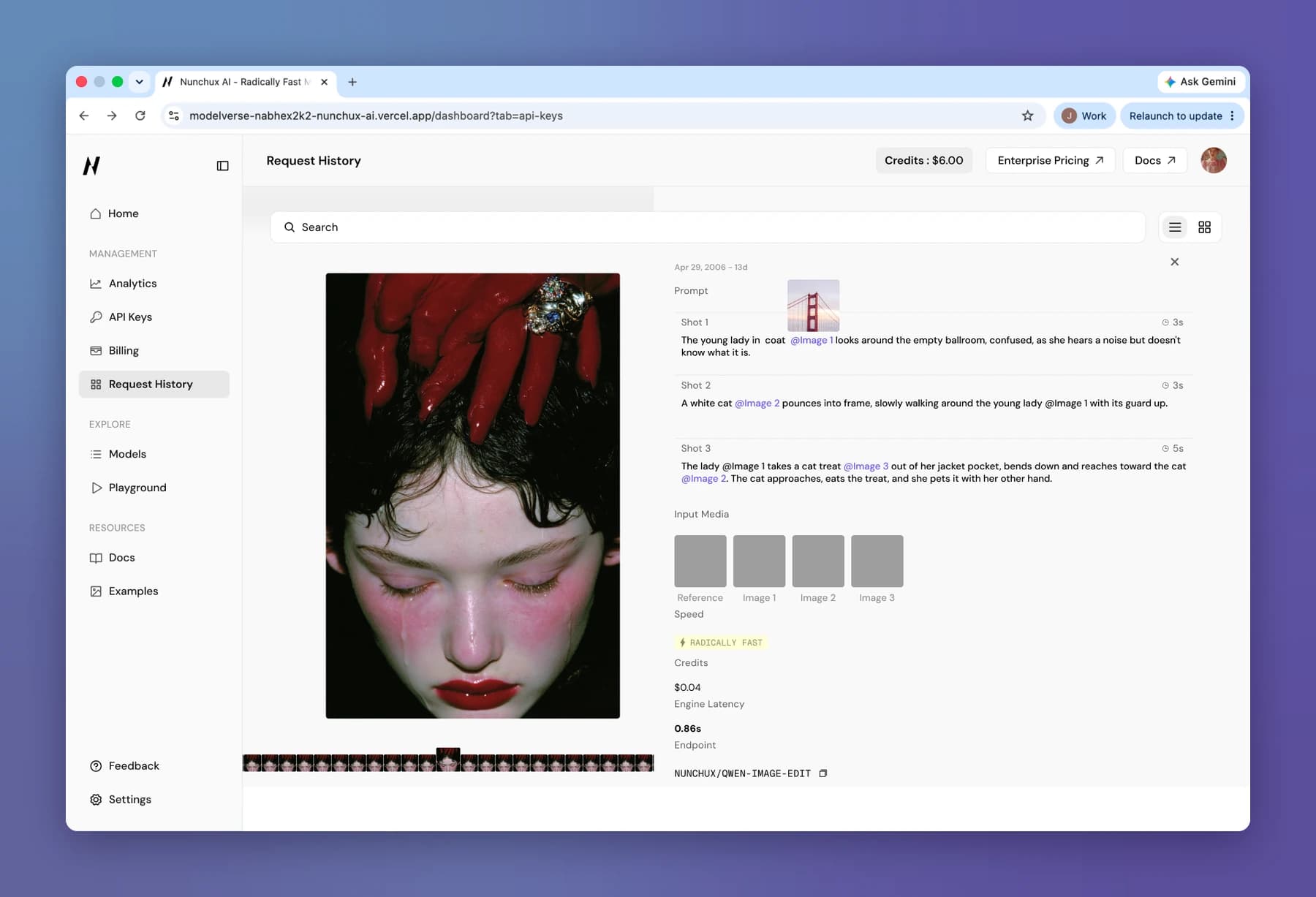Screen dimensions: 1316x897
Task: Click Relaunch to update button
Action: (x=1181, y=116)
